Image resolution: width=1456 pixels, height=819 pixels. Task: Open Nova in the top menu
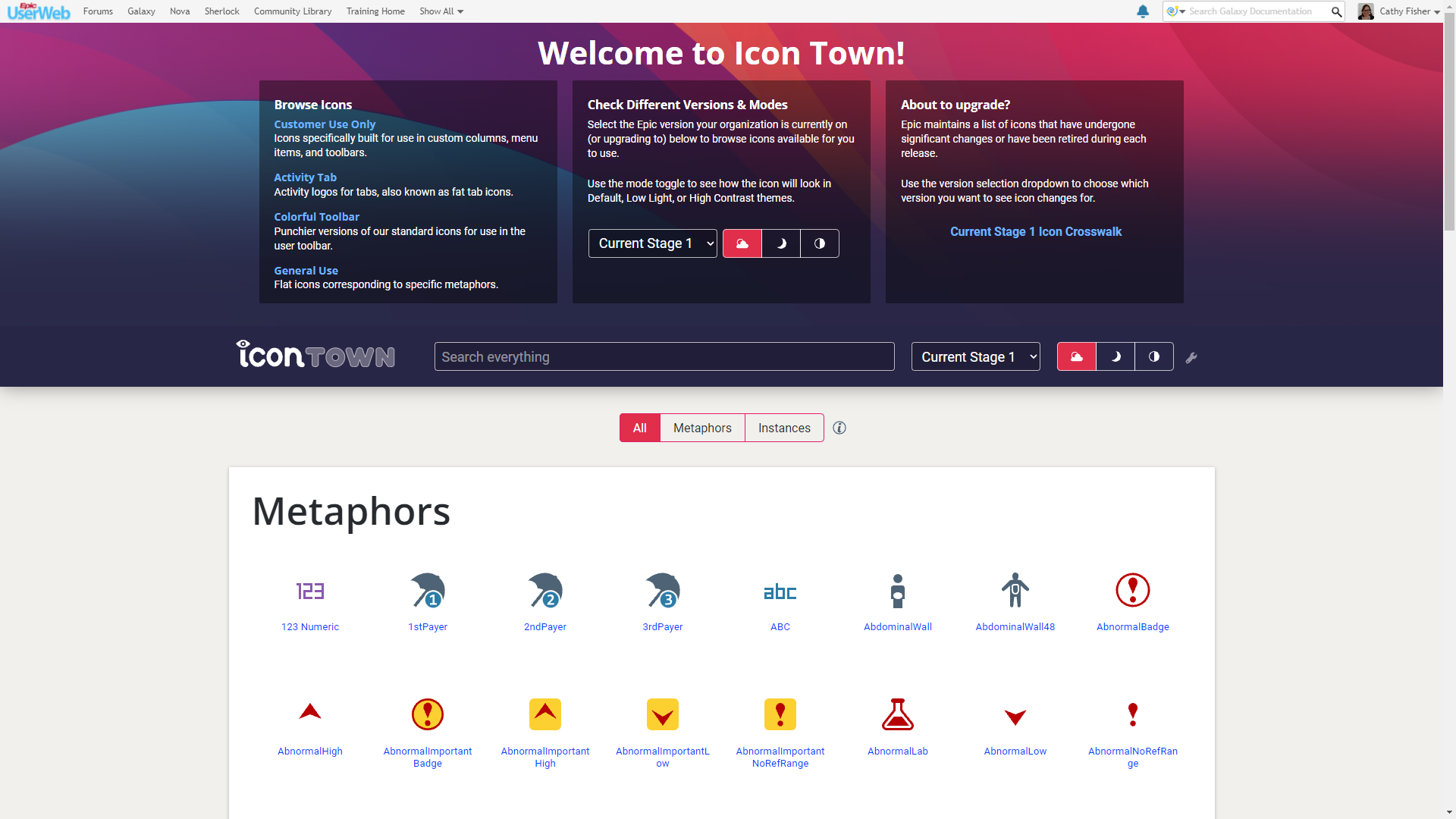pyautogui.click(x=180, y=11)
